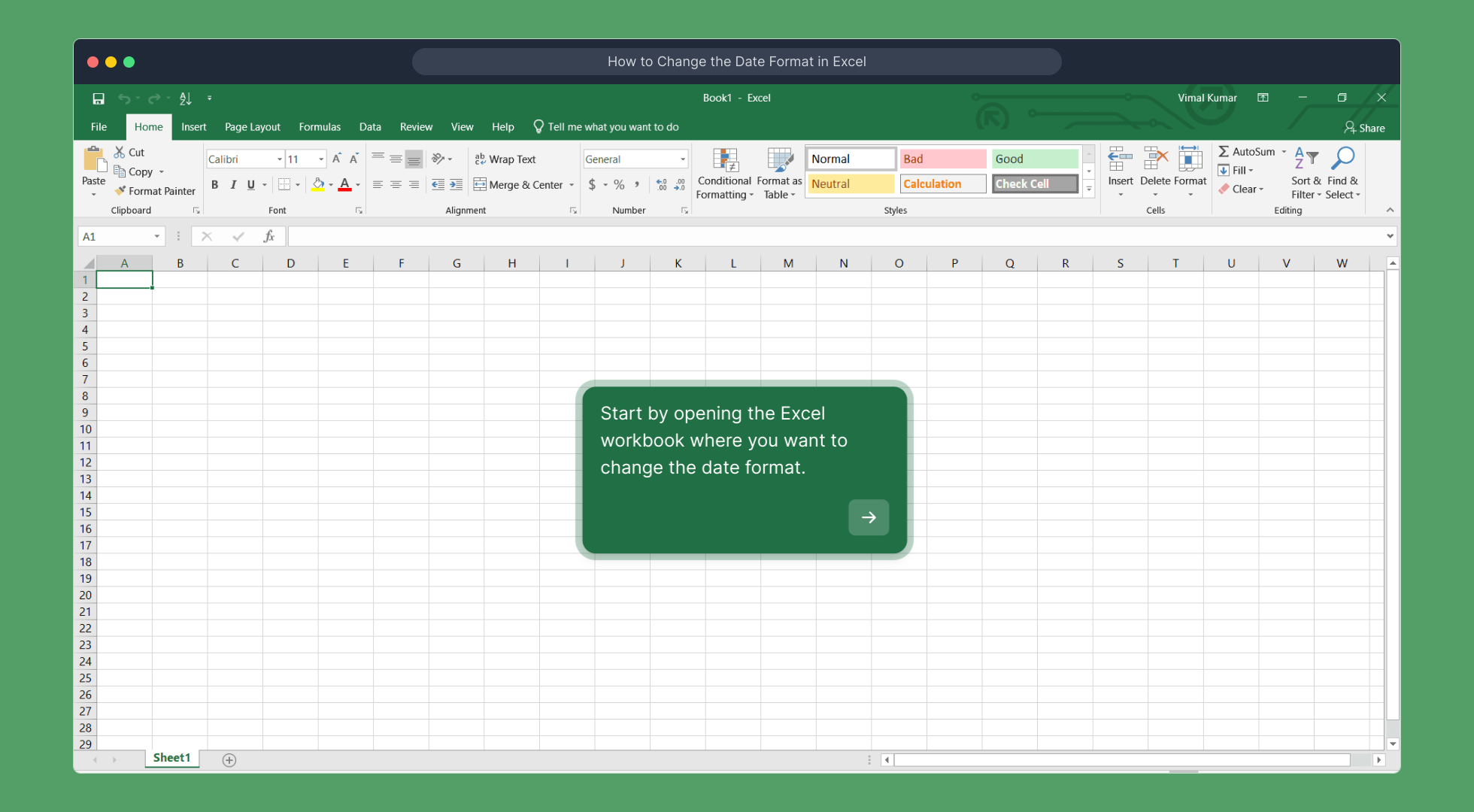Open the Formulas ribbon tab
The width and height of the screenshot is (1474, 812).
(320, 127)
